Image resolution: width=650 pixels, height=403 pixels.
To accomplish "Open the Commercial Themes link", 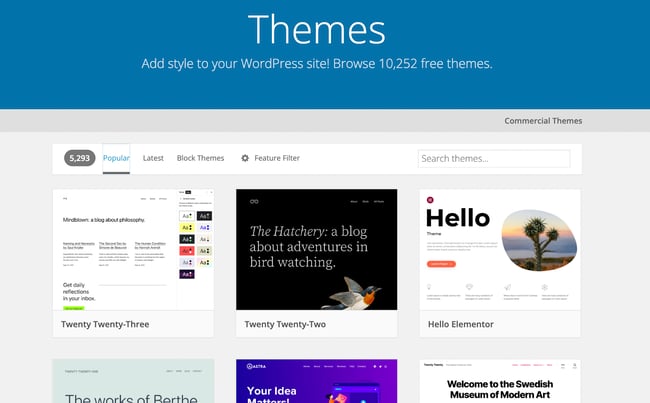I will pos(543,121).
